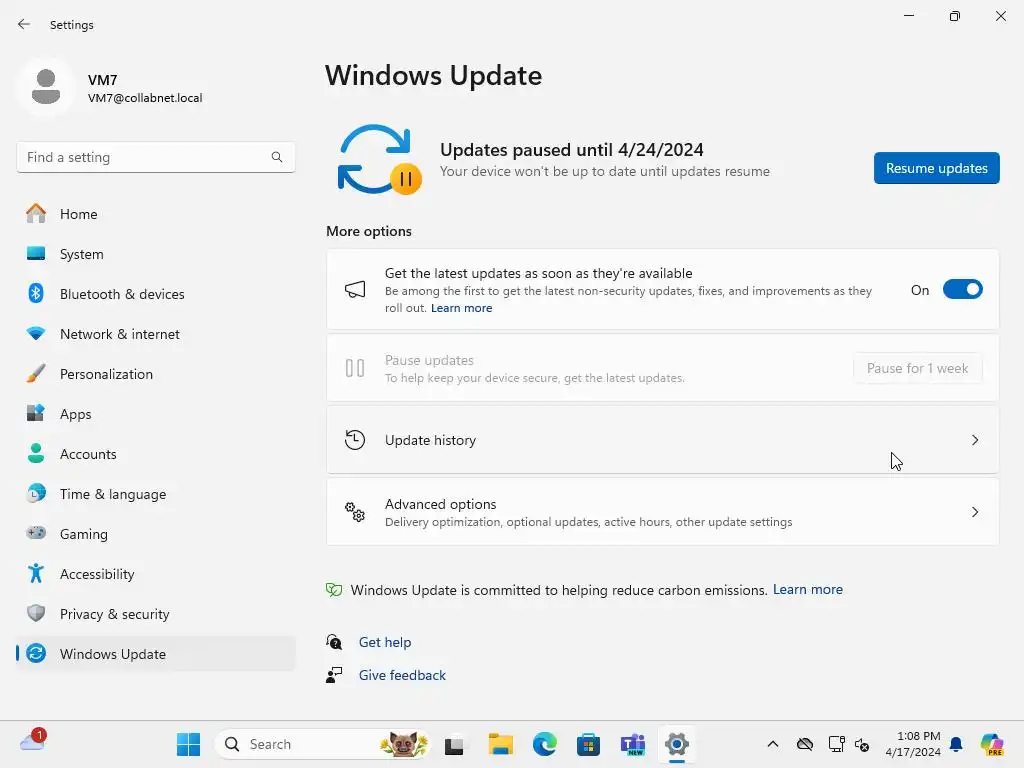
Task: Open Microsoft Store from the taskbar
Action: click(x=588, y=744)
